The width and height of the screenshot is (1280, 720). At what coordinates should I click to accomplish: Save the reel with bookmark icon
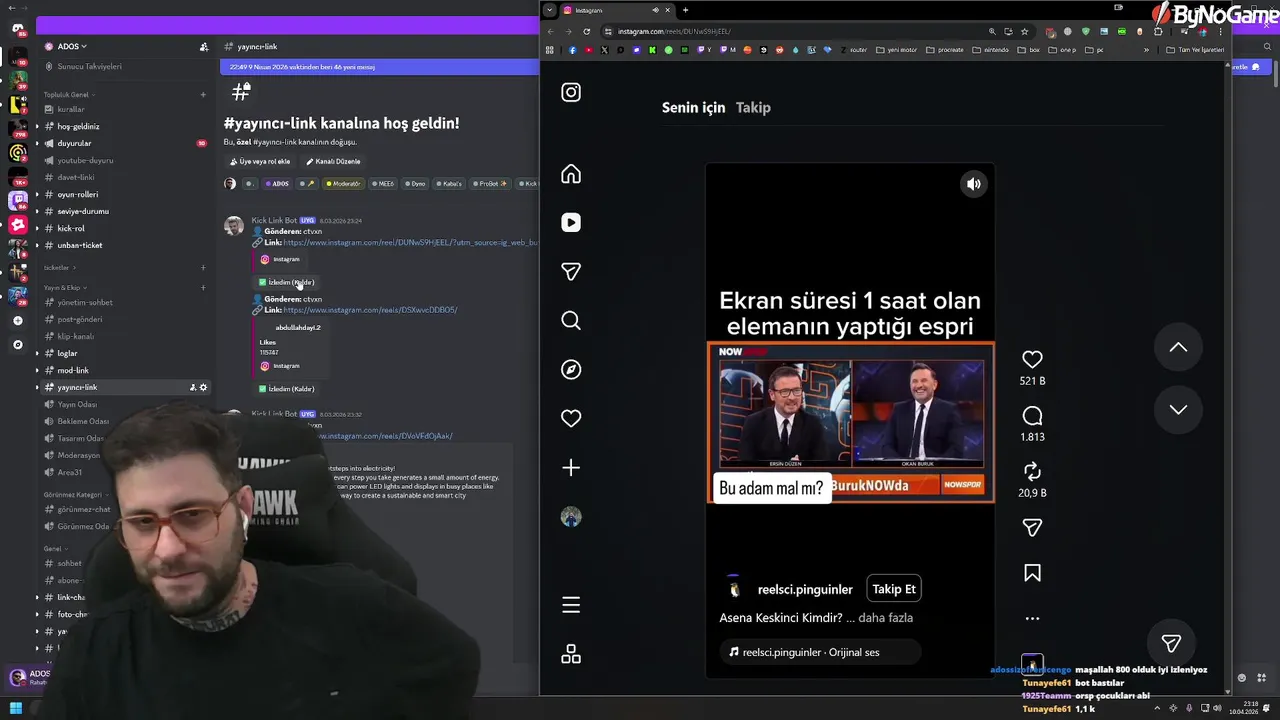click(x=1032, y=573)
